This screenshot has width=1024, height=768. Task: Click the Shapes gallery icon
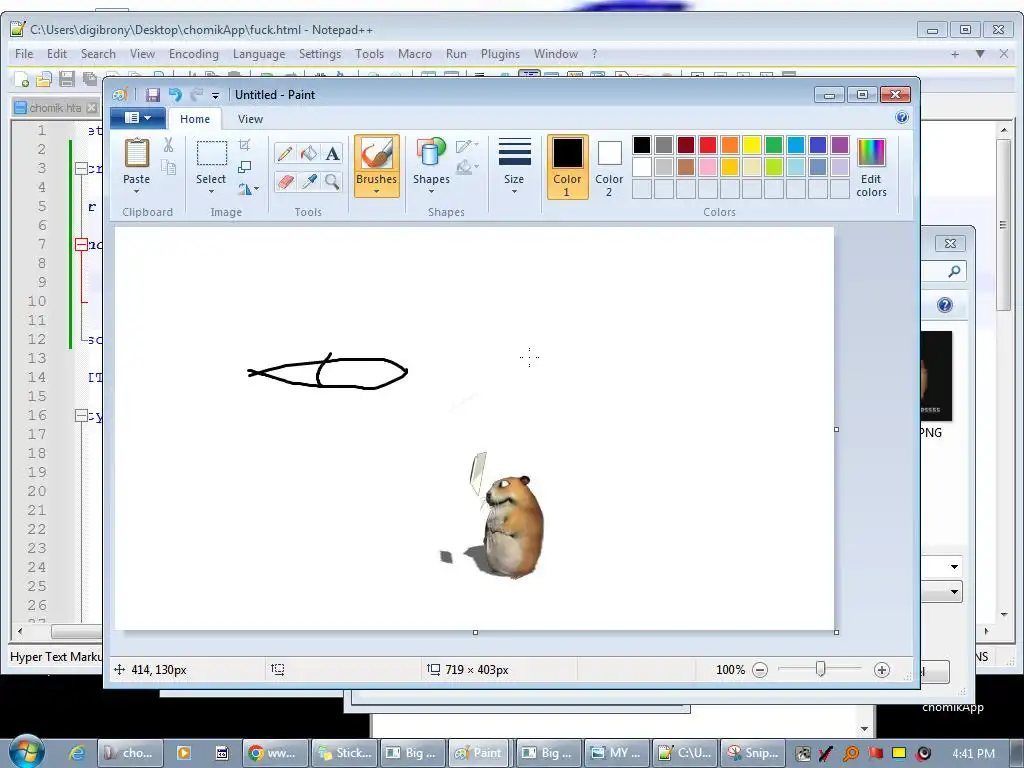click(x=431, y=154)
